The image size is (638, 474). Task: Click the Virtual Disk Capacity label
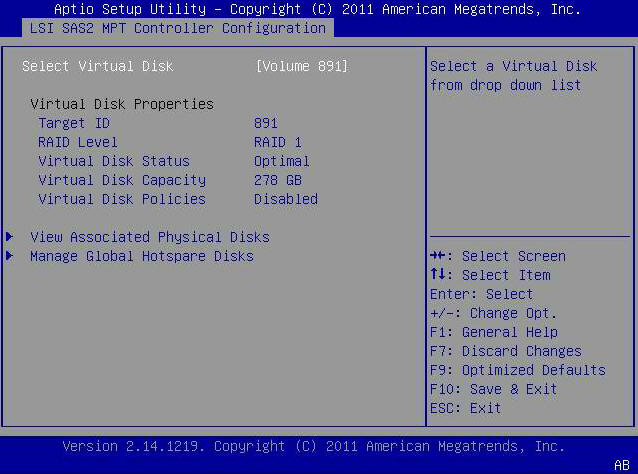(x=122, y=180)
